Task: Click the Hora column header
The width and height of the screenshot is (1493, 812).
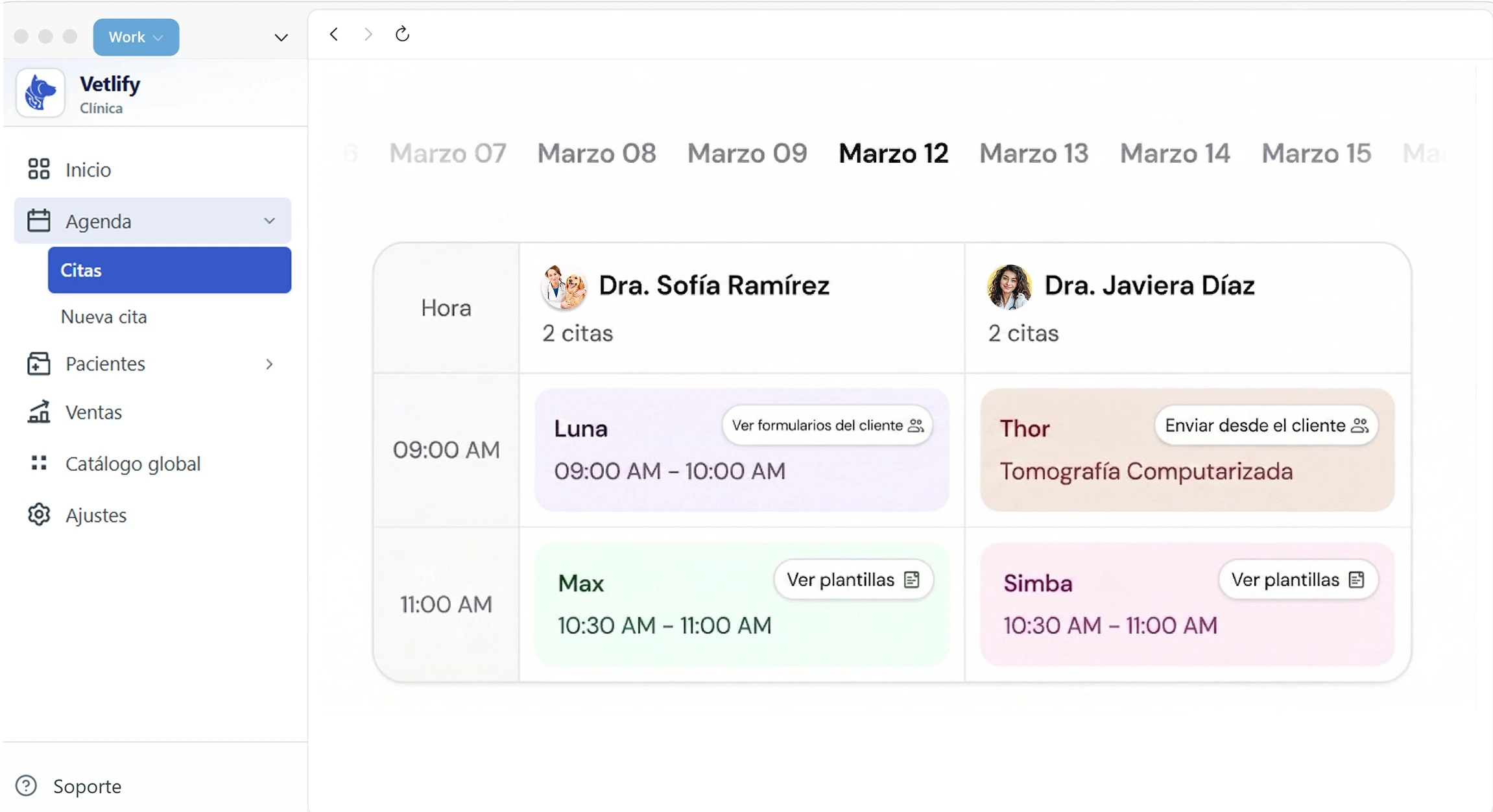Action: point(446,307)
